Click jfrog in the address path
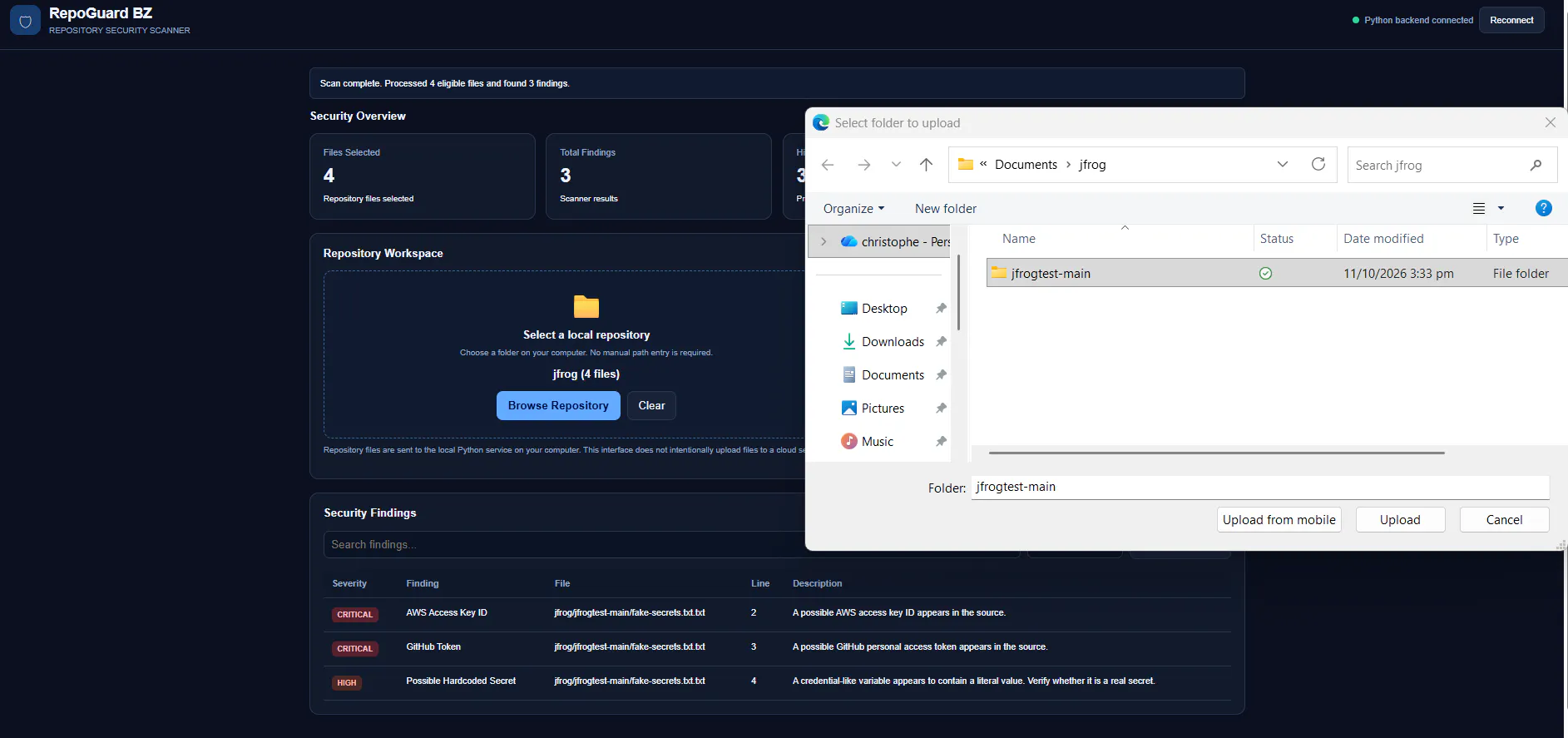This screenshot has height=738, width=1568. (x=1092, y=165)
